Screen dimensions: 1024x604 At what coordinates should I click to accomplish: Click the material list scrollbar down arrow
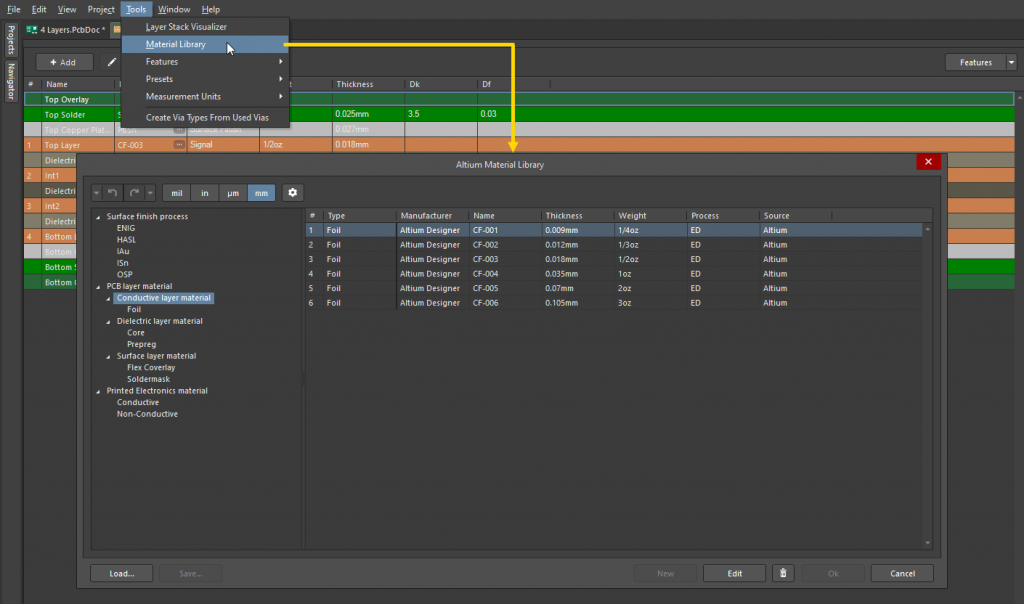(x=927, y=543)
